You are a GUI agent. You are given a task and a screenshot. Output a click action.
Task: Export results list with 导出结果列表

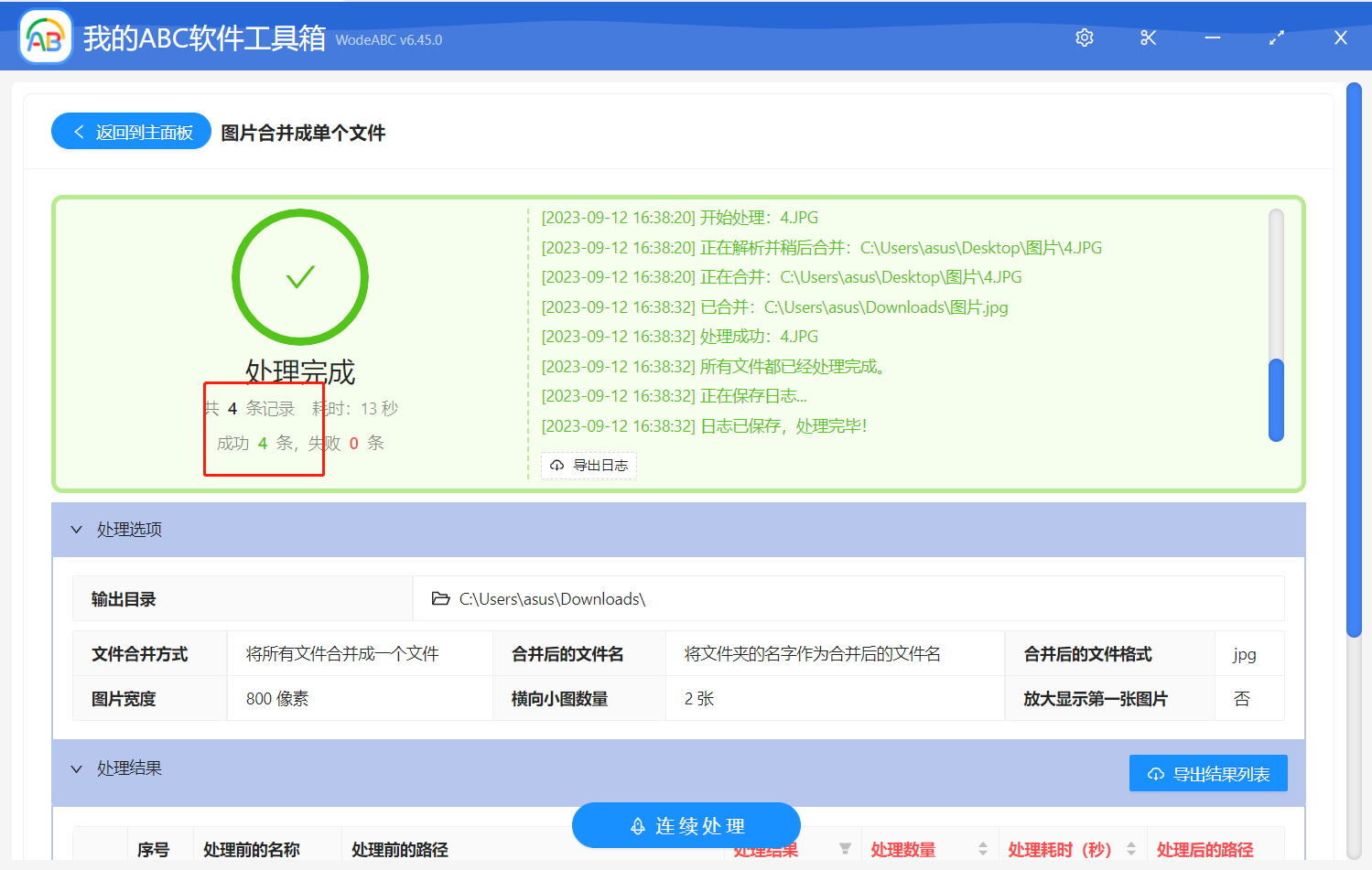(1208, 773)
